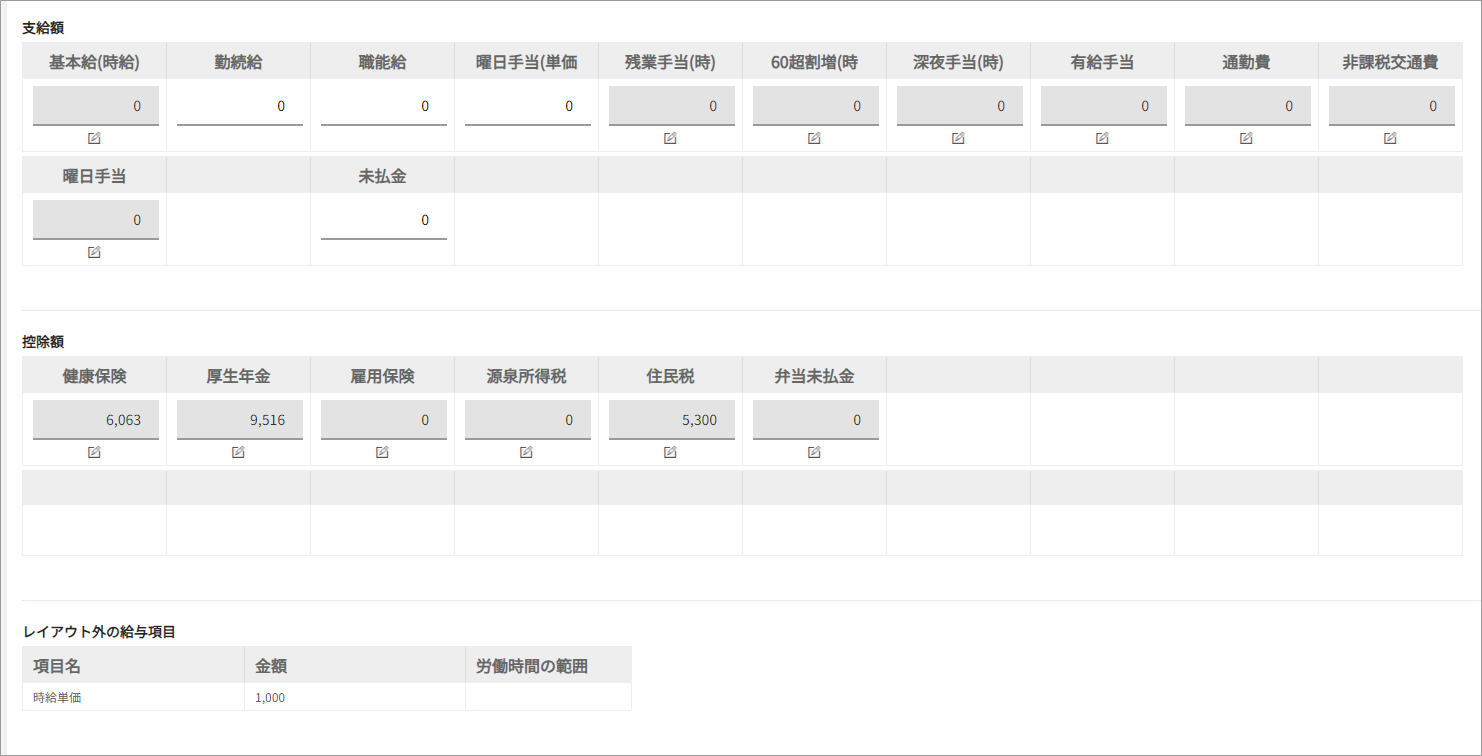Screen dimensions: 1482x756
Task: Click edit icon under 有給手当 field
Action: pyautogui.click(x=1102, y=138)
